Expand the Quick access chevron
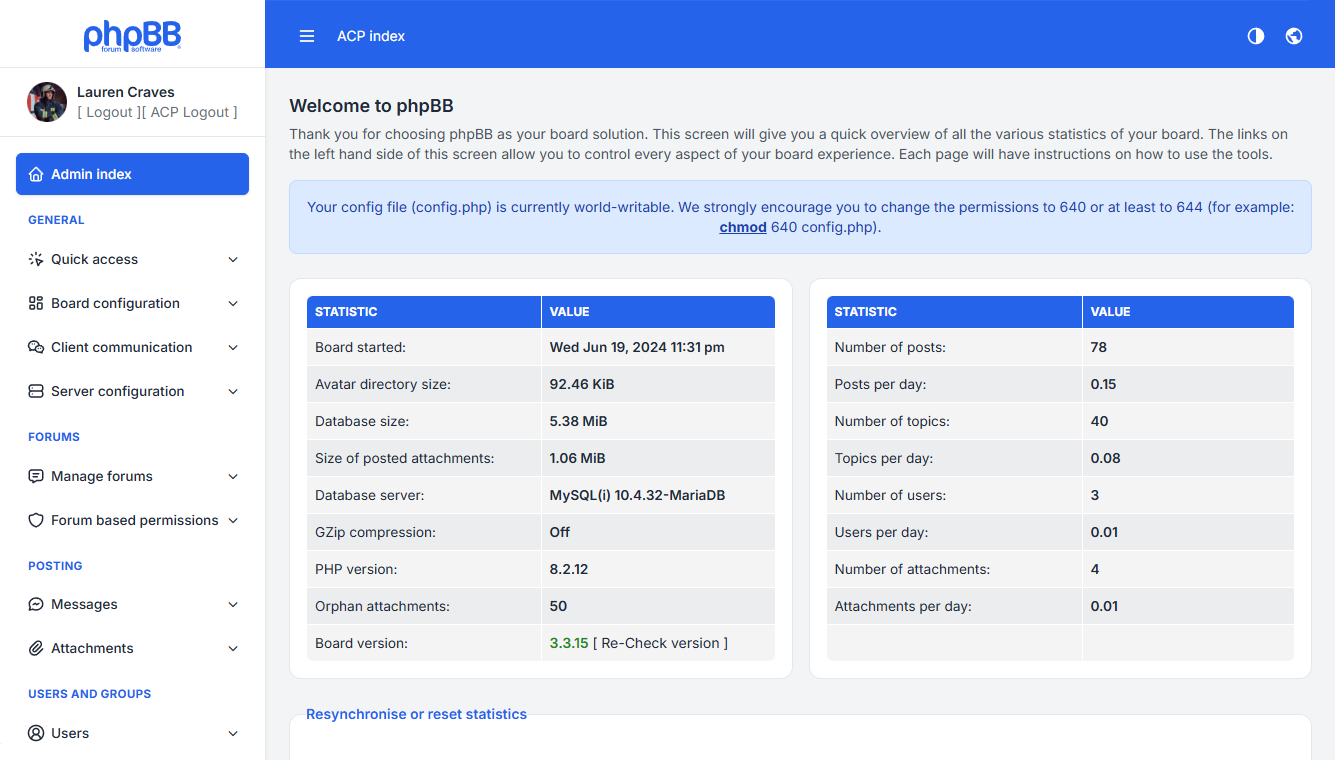The height and width of the screenshot is (760, 1335). pyautogui.click(x=233, y=259)
